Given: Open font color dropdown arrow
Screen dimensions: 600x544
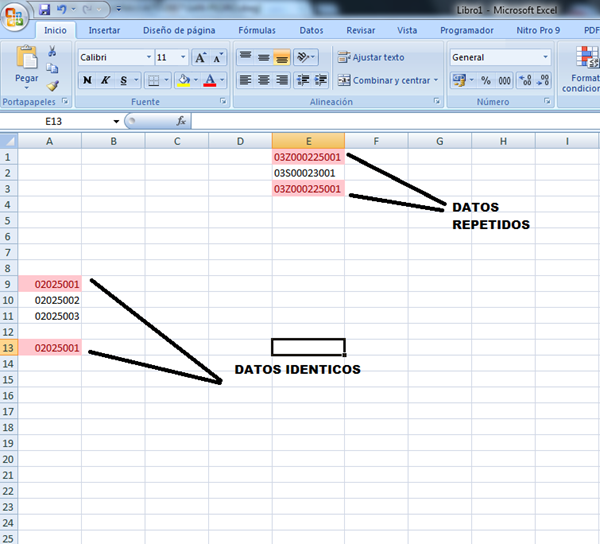Looking at the screenshot, I should coord(222,80).
